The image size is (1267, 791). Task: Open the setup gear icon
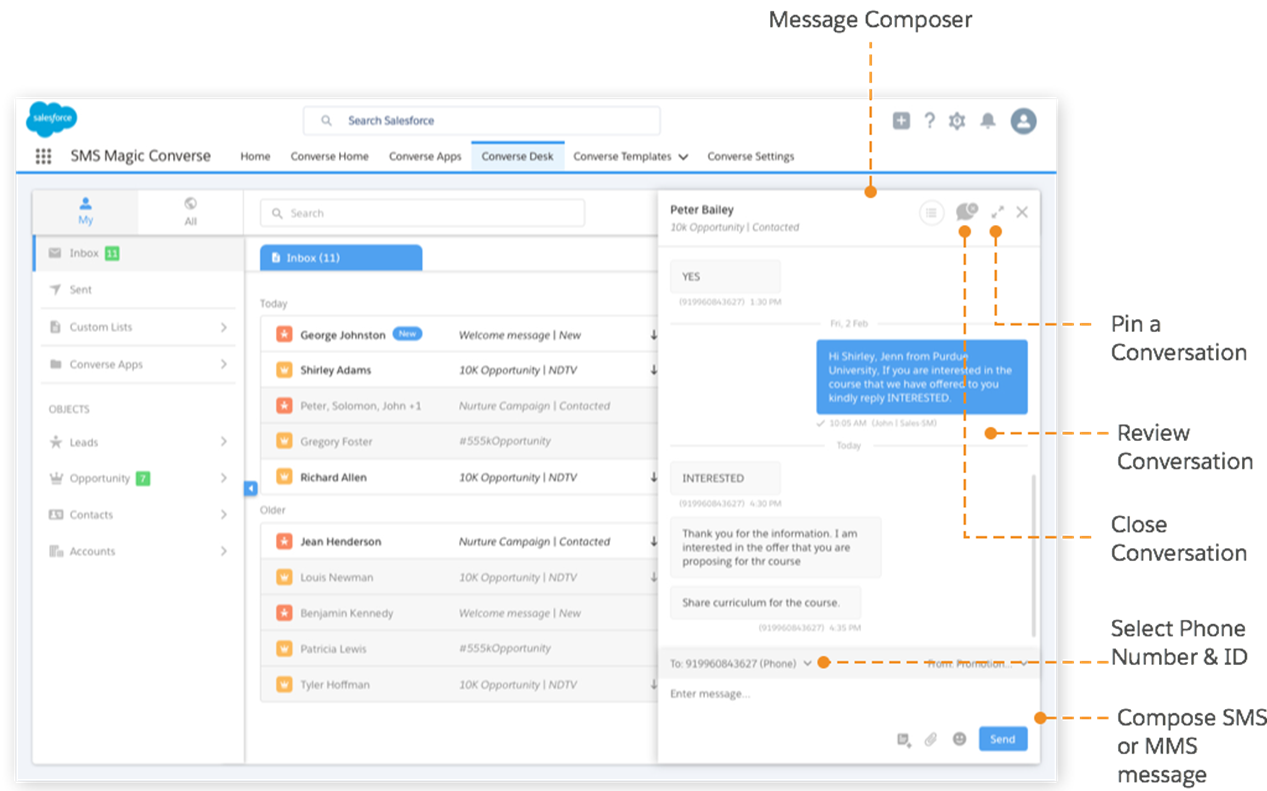[x=957, y=121]
